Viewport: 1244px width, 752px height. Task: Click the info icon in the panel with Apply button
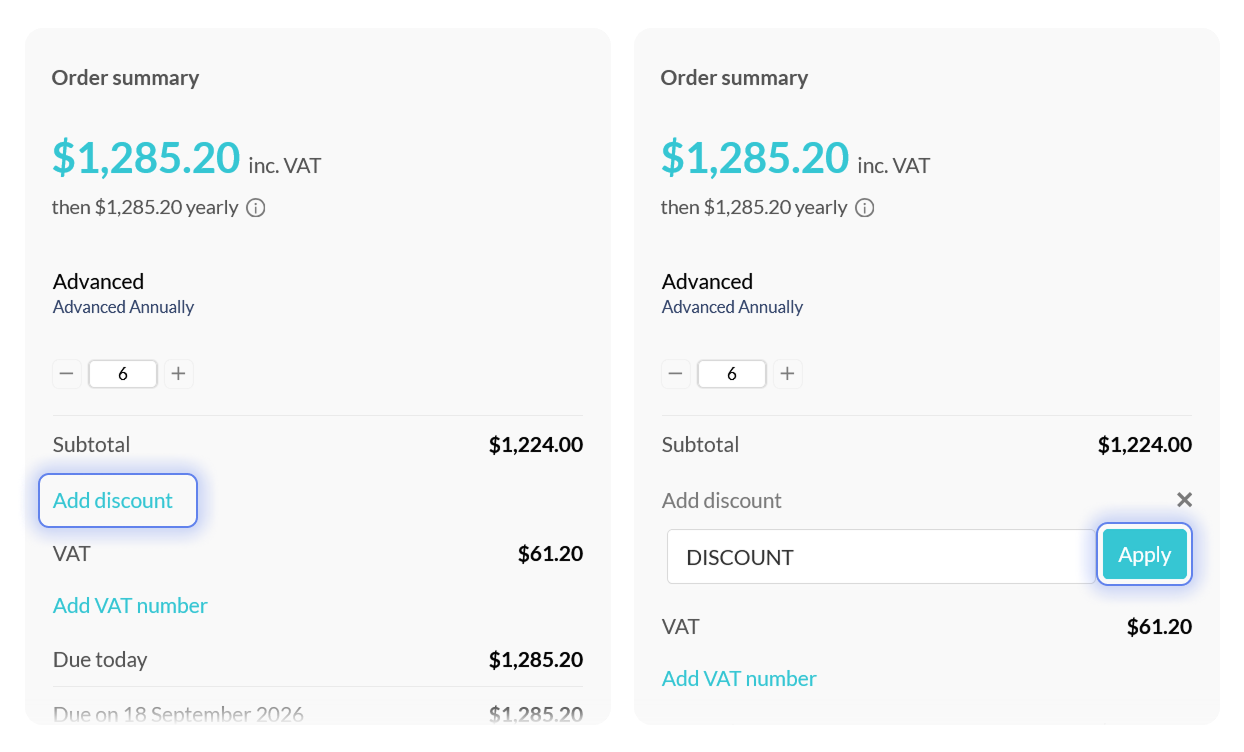pyautogui.click(x=865, y=208)
